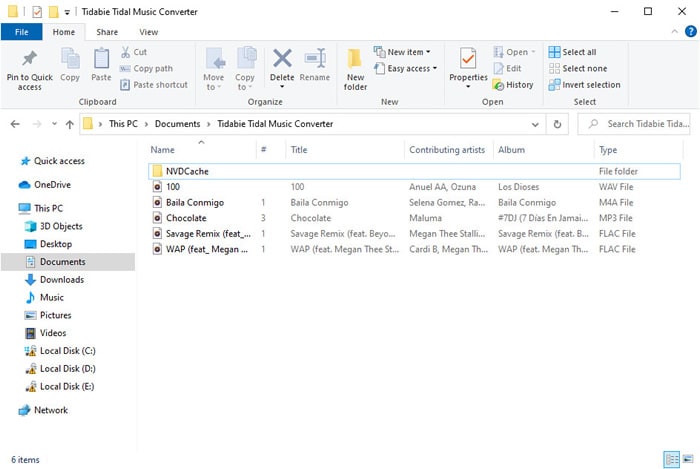
Task: Open the Customize Quick Access Toolbar dropdown
Action: click(67, 12)
